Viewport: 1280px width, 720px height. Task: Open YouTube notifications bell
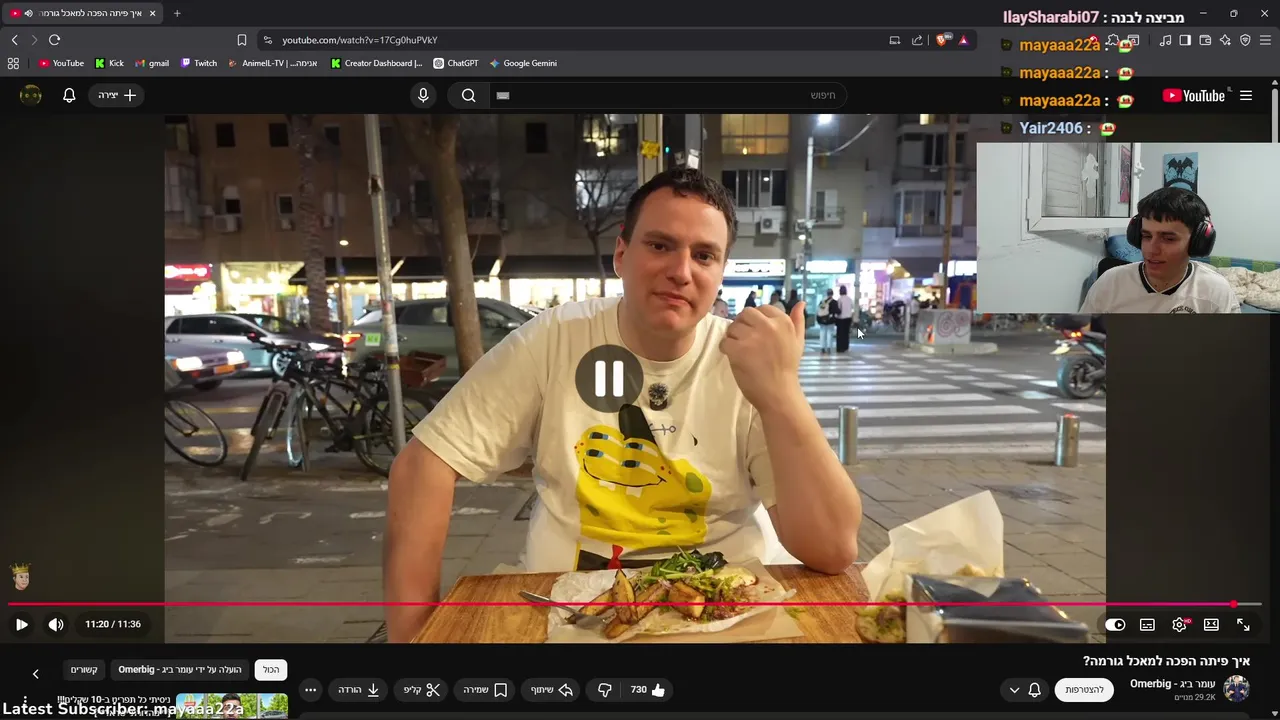pyautogui.click(x=69, y=95)
